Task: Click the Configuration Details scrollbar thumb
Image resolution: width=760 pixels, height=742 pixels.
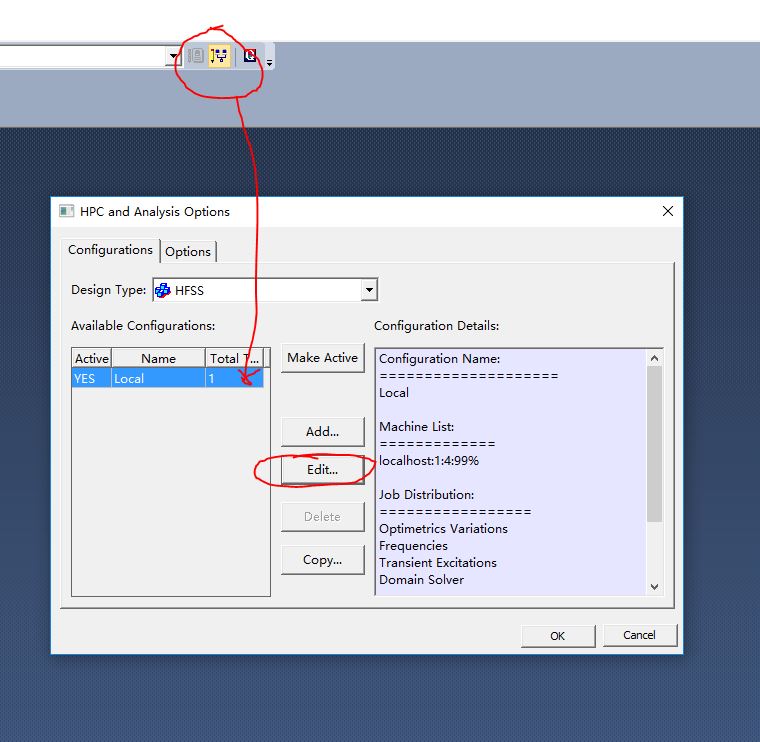Action: tap(654, 444)
